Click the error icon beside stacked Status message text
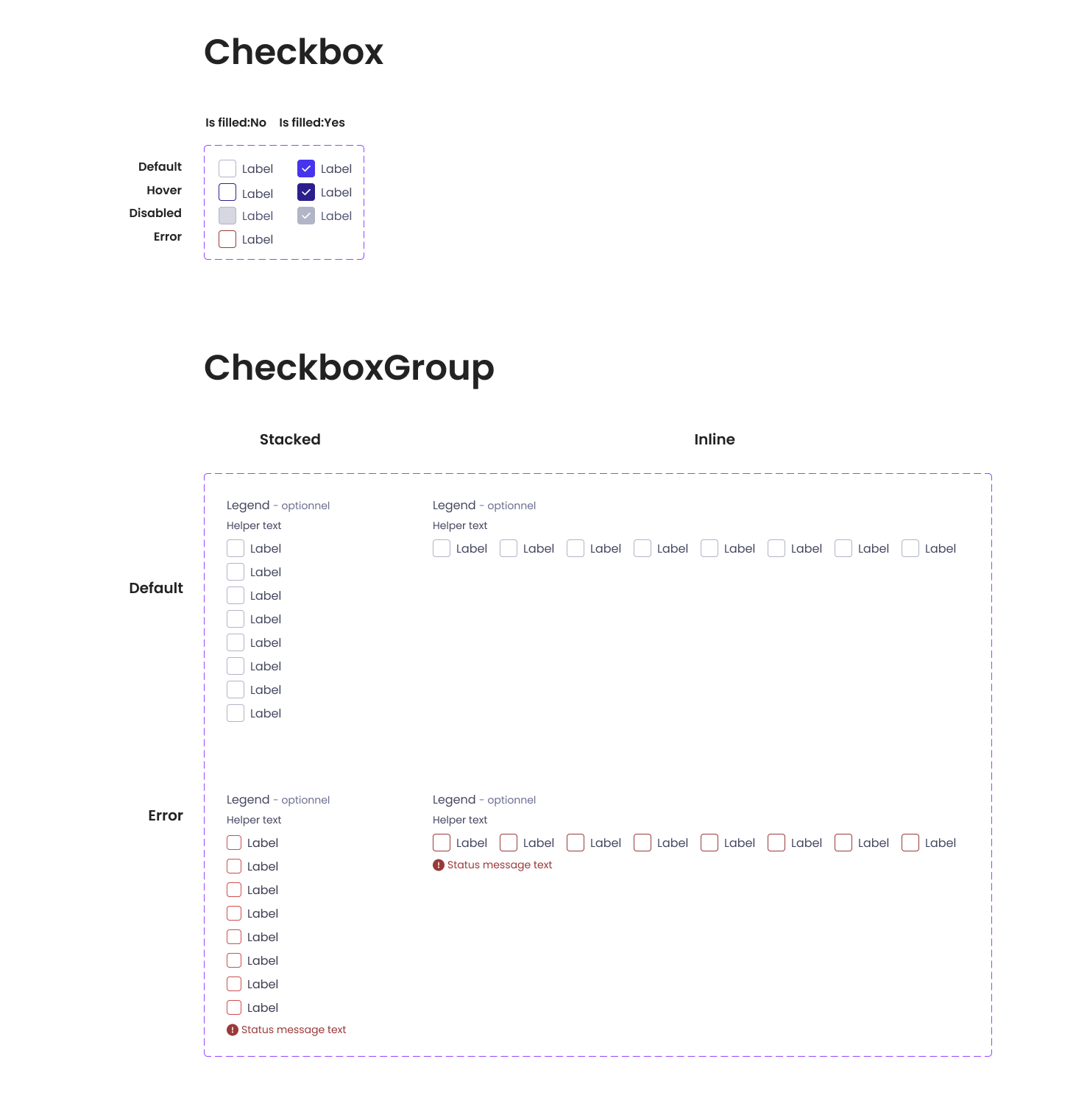Screen dimensions: 1087x1120 pos(233,1029)
